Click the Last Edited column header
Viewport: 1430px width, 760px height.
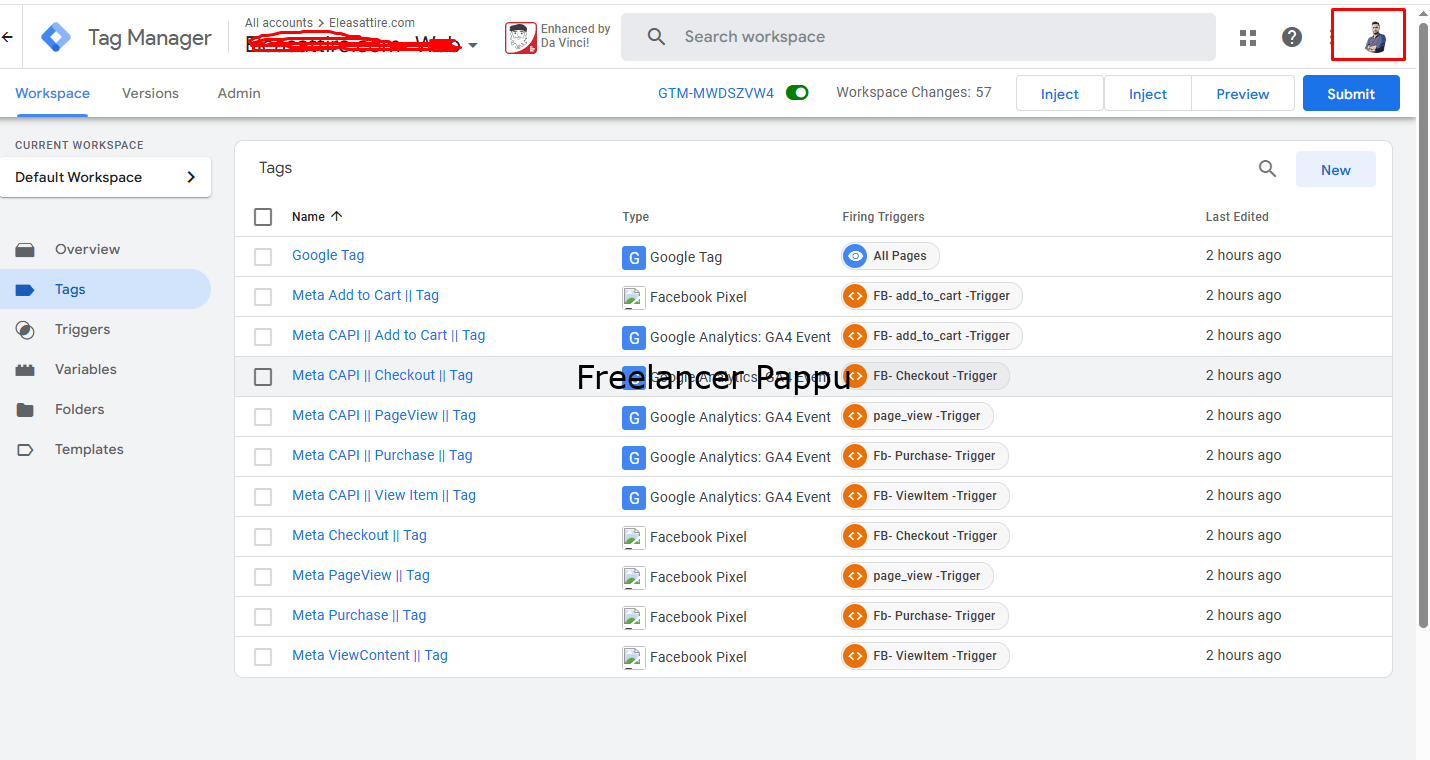1237,216
